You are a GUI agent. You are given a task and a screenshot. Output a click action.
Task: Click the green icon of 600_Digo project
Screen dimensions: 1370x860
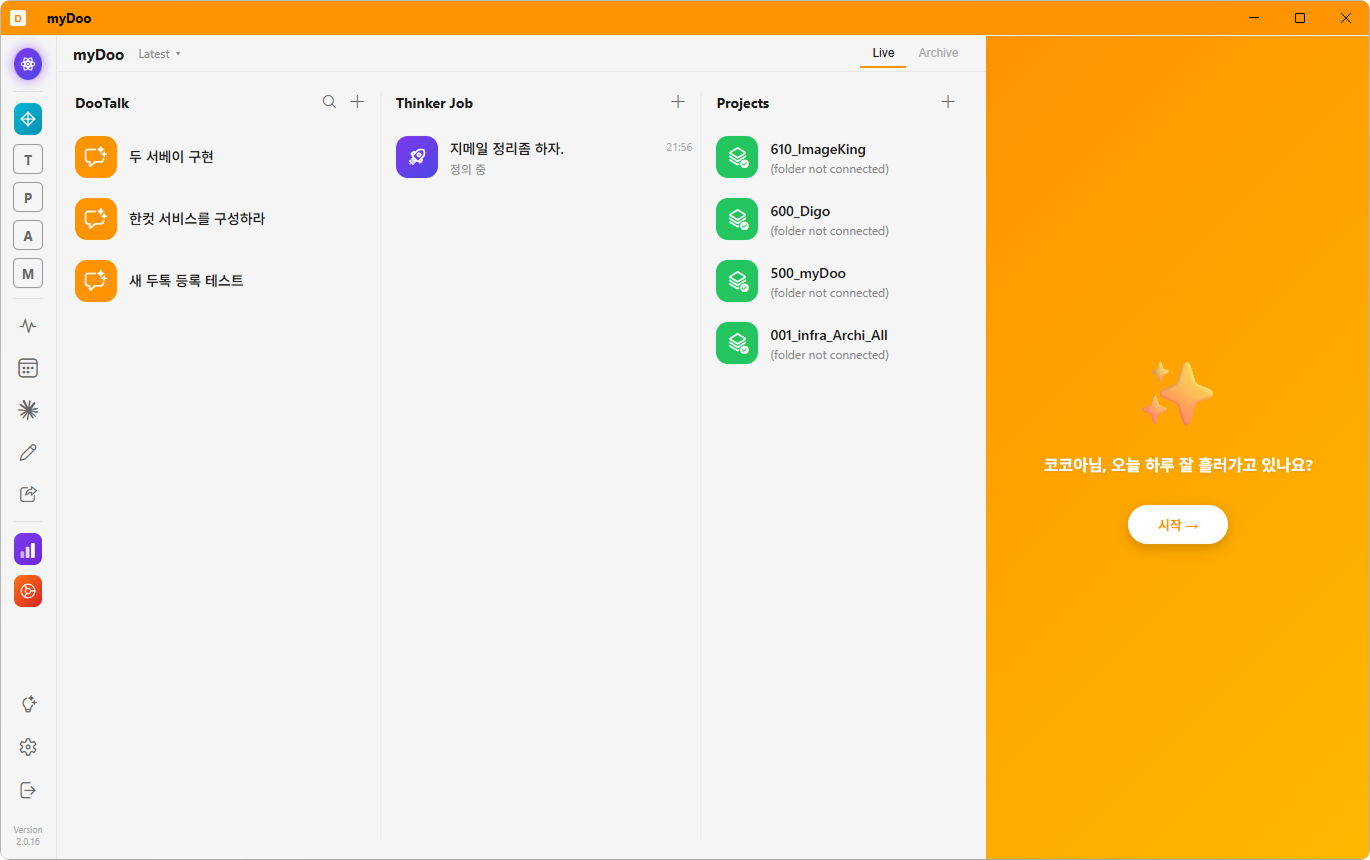pos(737,219)
